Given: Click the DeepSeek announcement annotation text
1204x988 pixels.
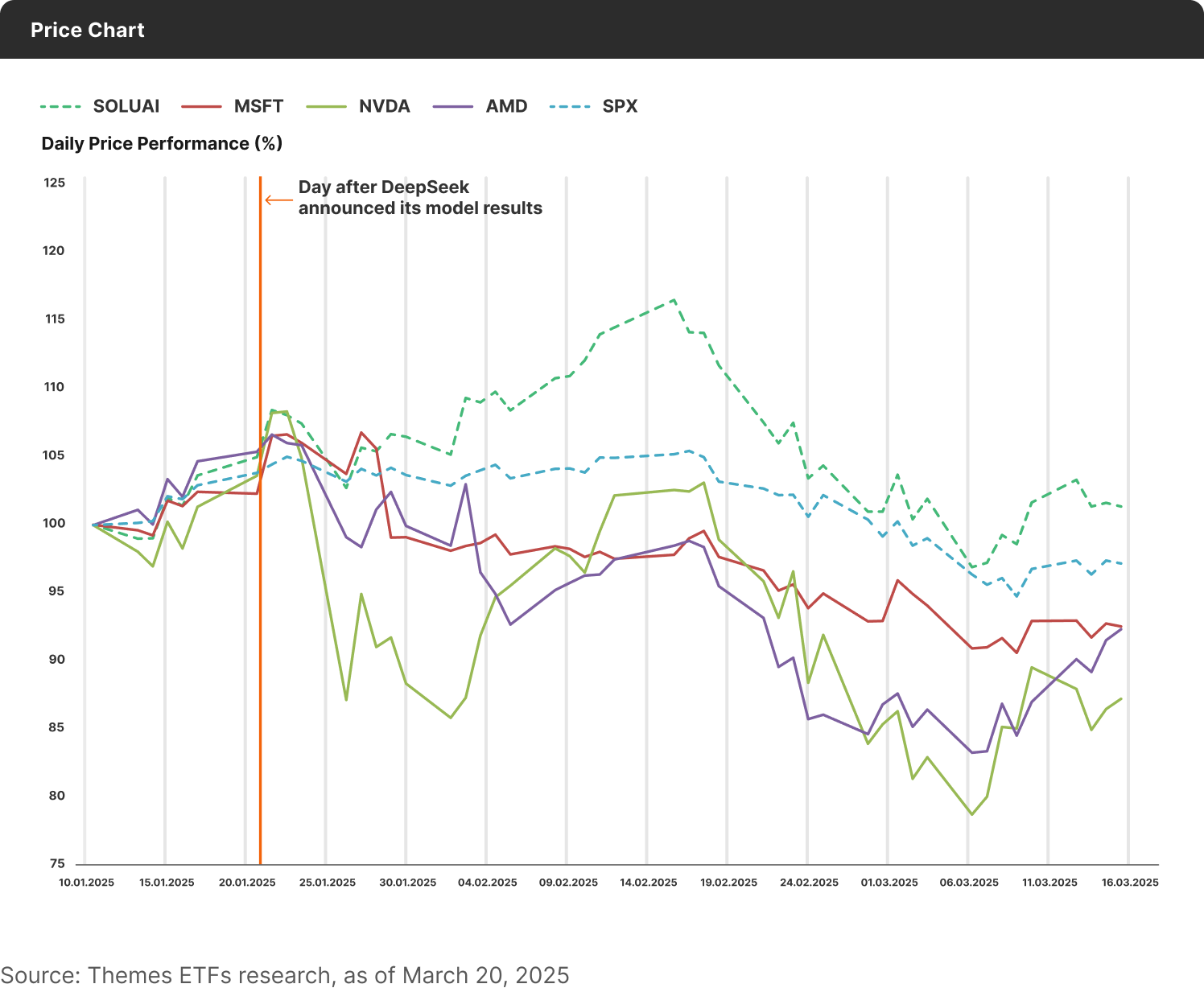Looking at the screenshot, I should [x=420, y=198].
